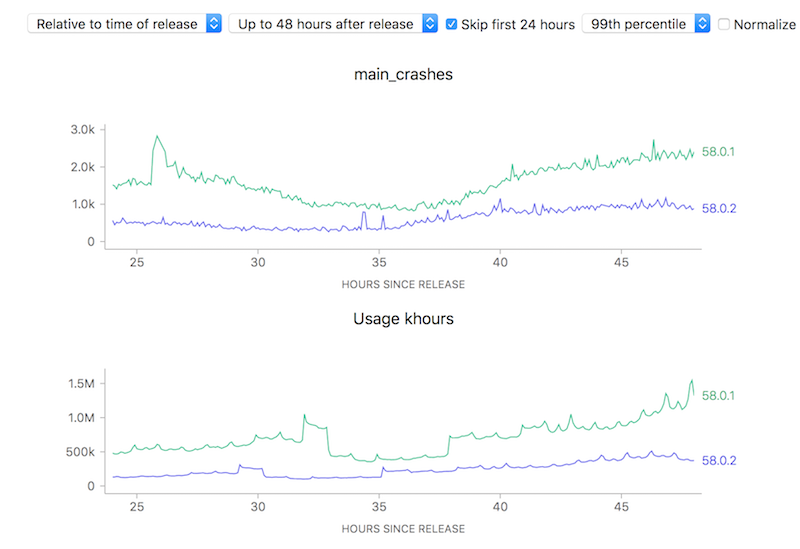The height and width of the screenshot is (549, 800).
Task: Click the 3.0k y-axis tick in main_crashes
Action: tap(82, 130)
